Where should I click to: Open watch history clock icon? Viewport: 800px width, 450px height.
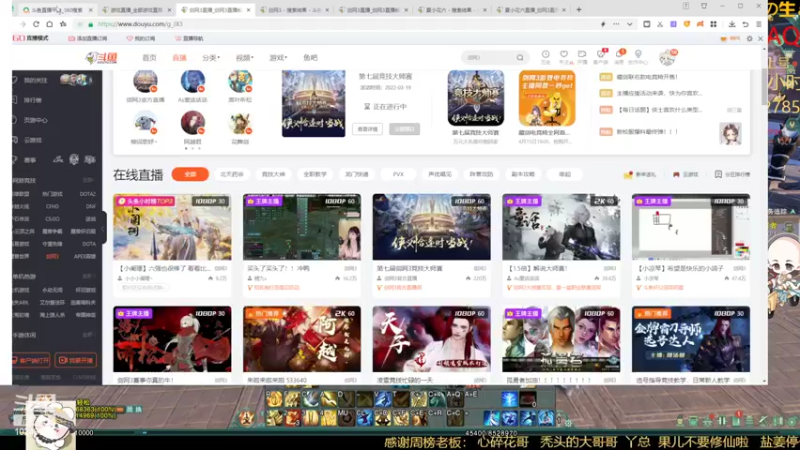[x=545, y=56]
